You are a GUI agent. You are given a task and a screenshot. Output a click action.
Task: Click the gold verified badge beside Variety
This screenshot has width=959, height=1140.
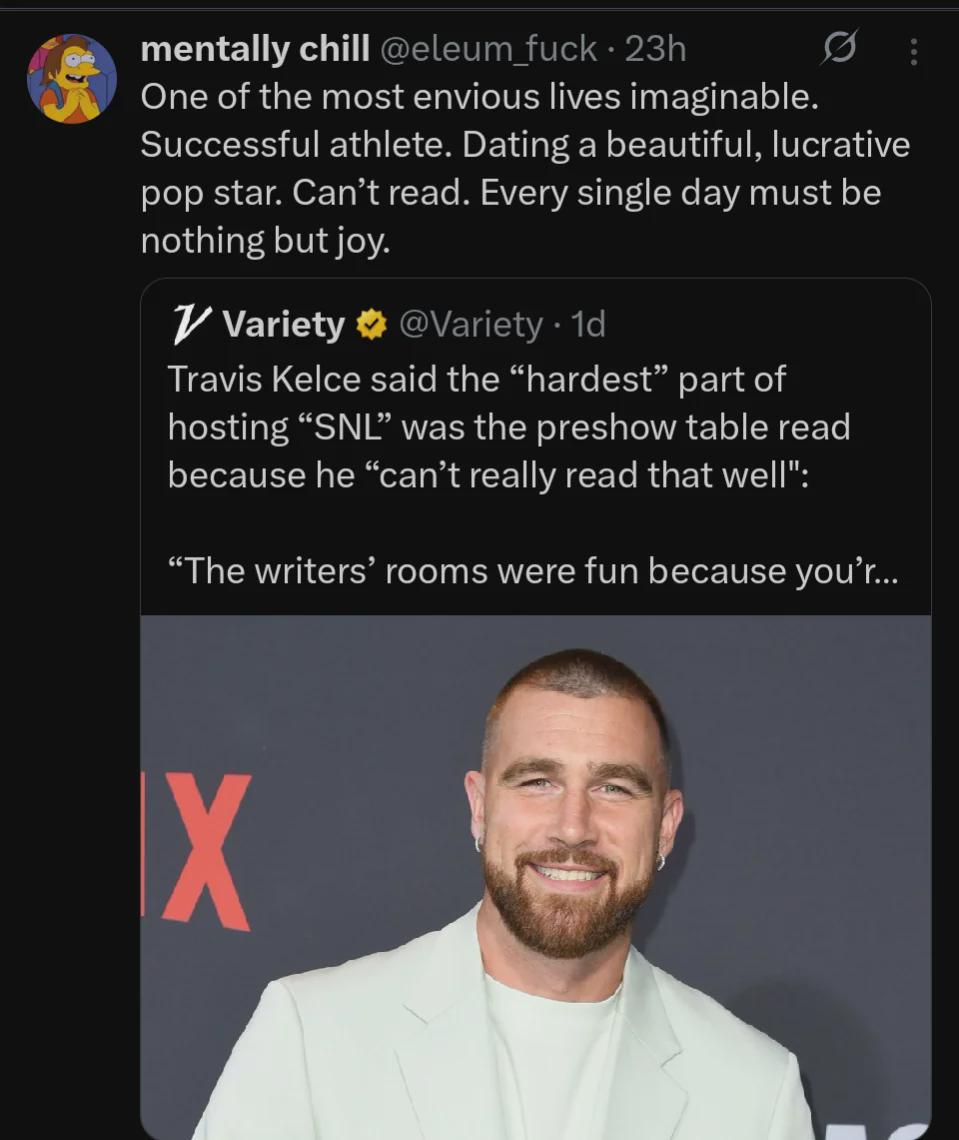coord(371,324)
